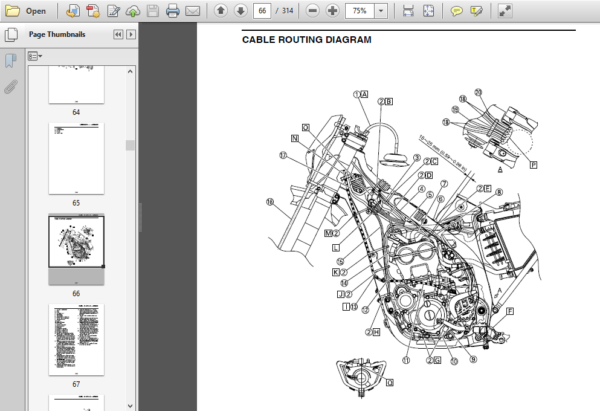Go to previous page with up arrow
Viewport: 600px width, 411px height.
220,11
